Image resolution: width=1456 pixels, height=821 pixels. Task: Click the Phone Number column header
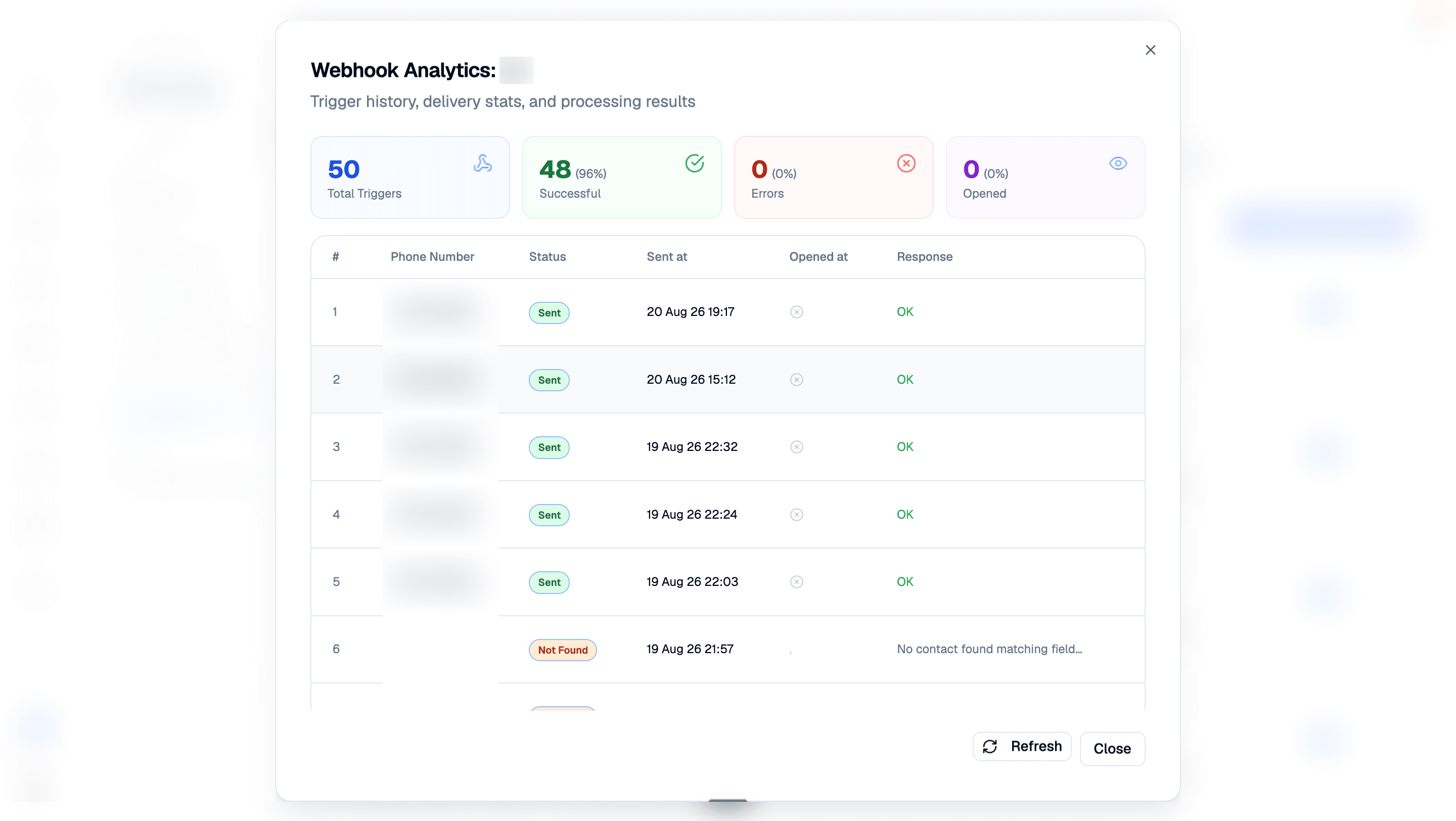(x=432, y=256)
